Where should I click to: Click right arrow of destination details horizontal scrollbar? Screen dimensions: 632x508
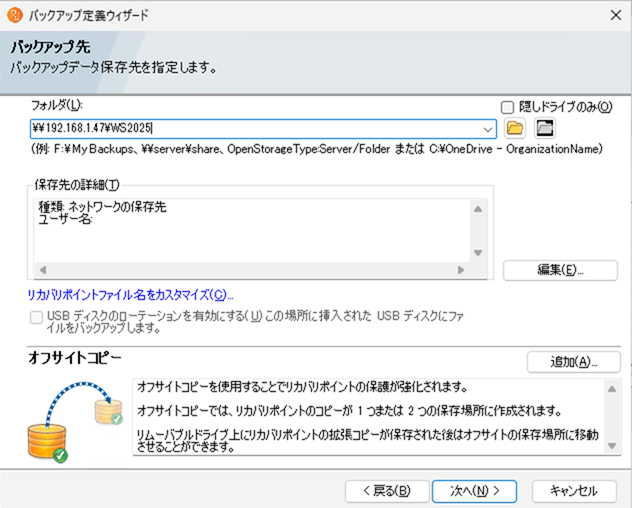pyautogui.click(x=461, y=270)
